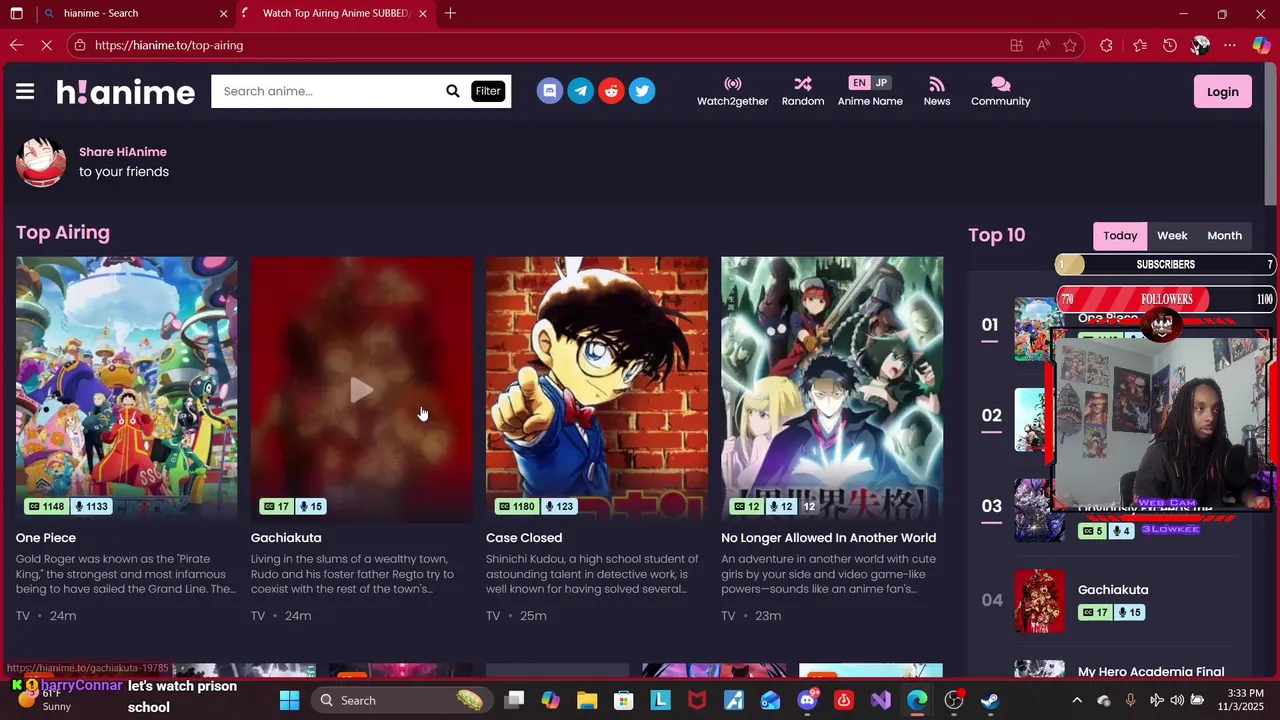Click the browser address bar URL
This screenshot has width=1280, height=720.
169,45
